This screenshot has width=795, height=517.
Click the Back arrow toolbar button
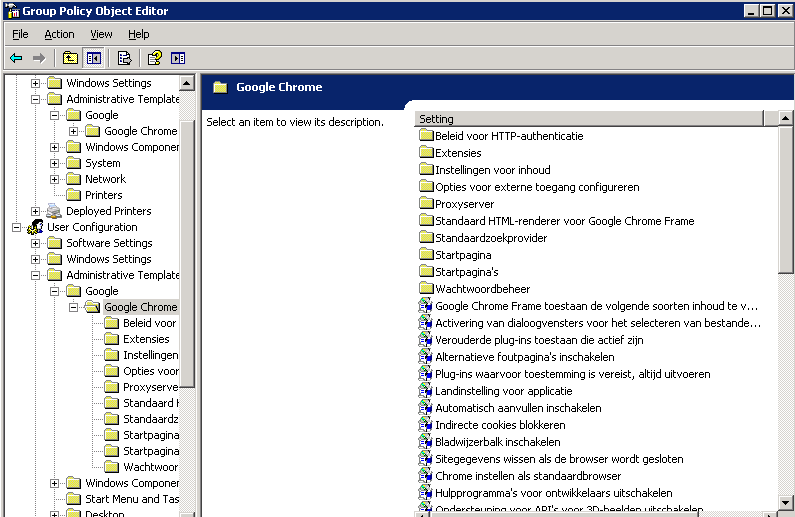pyautogui.click(x=16, y=58)
